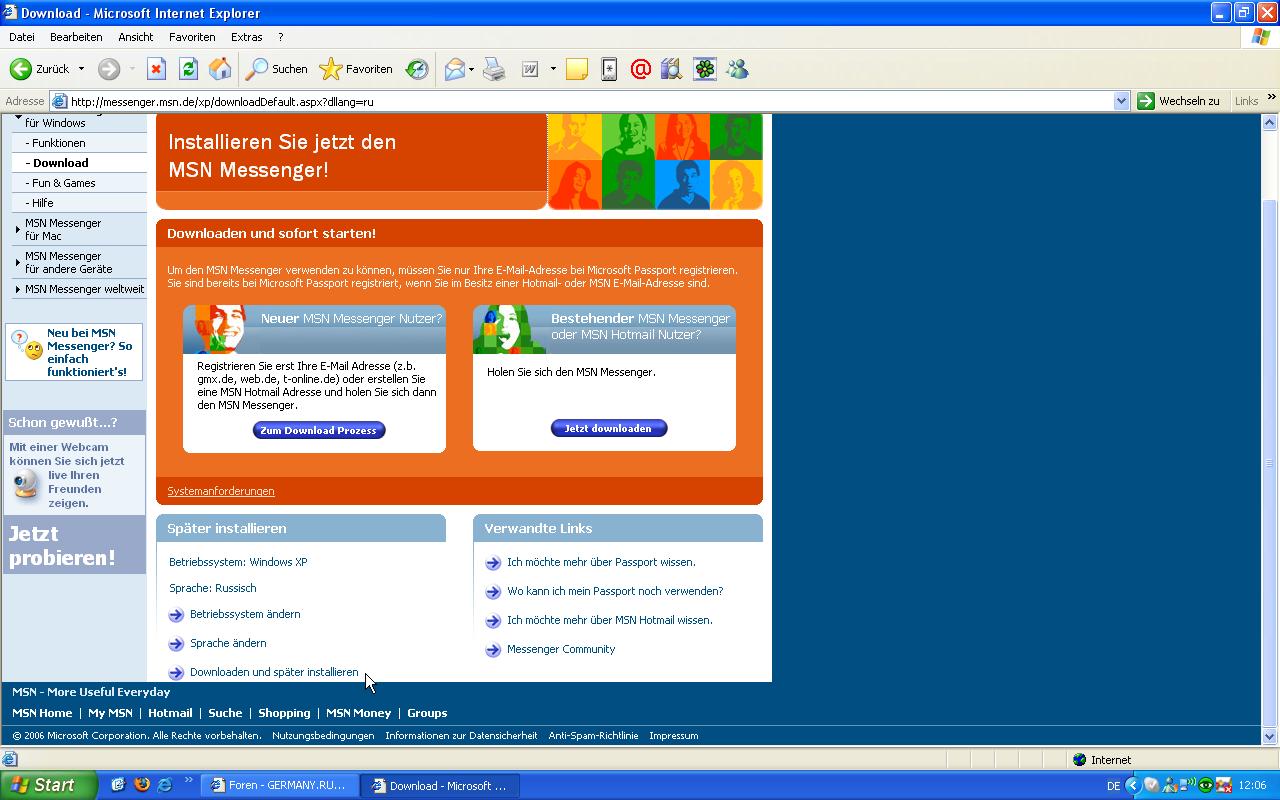The image size is (1280, 800).
Task: Click the Start button
Action: 49,785
